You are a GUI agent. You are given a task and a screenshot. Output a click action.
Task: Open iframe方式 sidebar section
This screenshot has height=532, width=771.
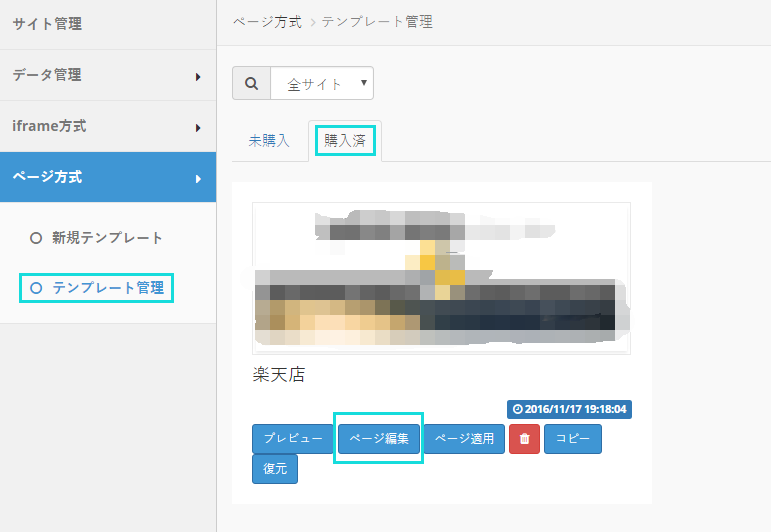pyautogui.click(x=108, y=126)
